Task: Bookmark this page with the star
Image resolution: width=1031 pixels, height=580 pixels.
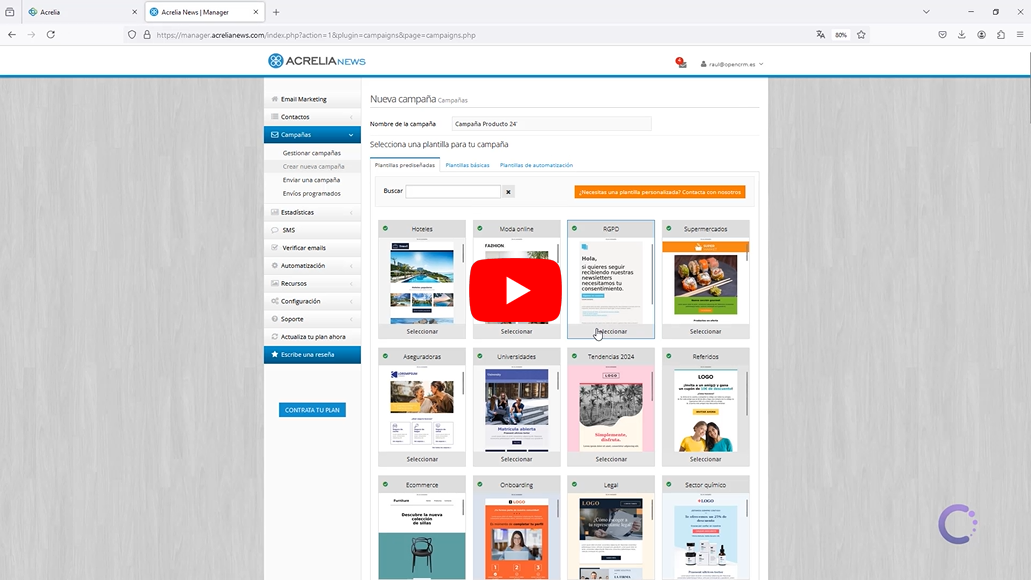Action: [861, 35]
